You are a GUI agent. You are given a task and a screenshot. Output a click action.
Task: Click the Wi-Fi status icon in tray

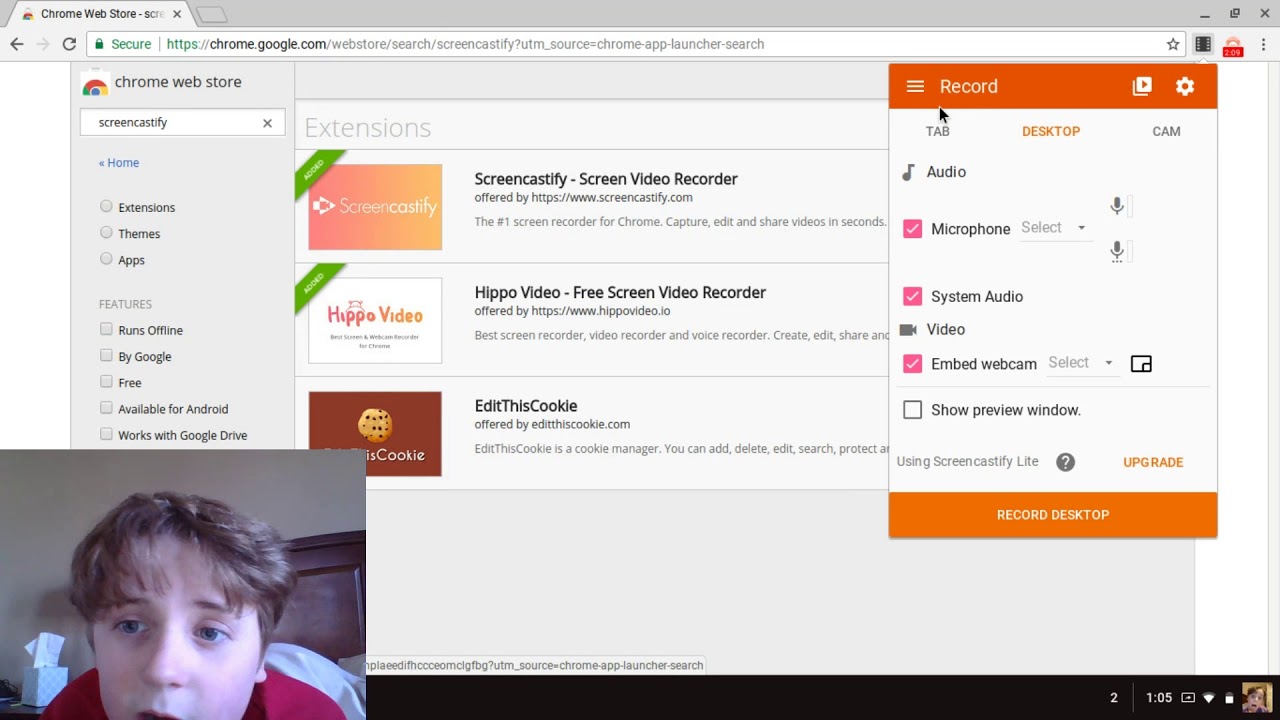[x=1209, y=698]
